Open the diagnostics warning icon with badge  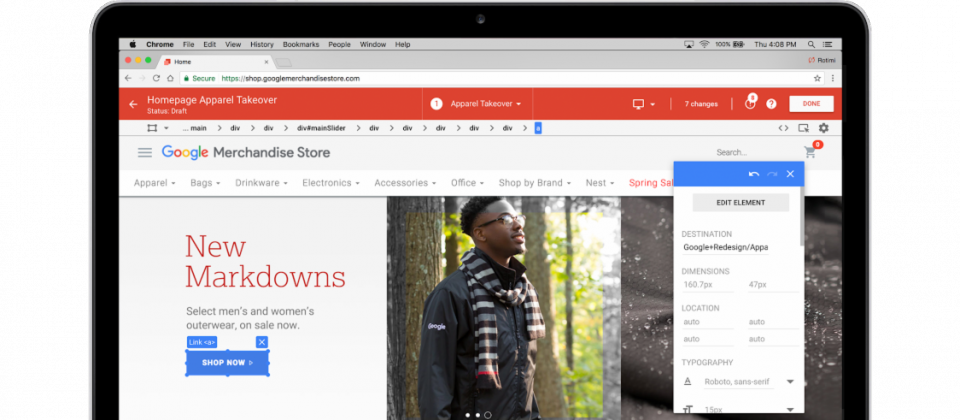pos(750,103)
